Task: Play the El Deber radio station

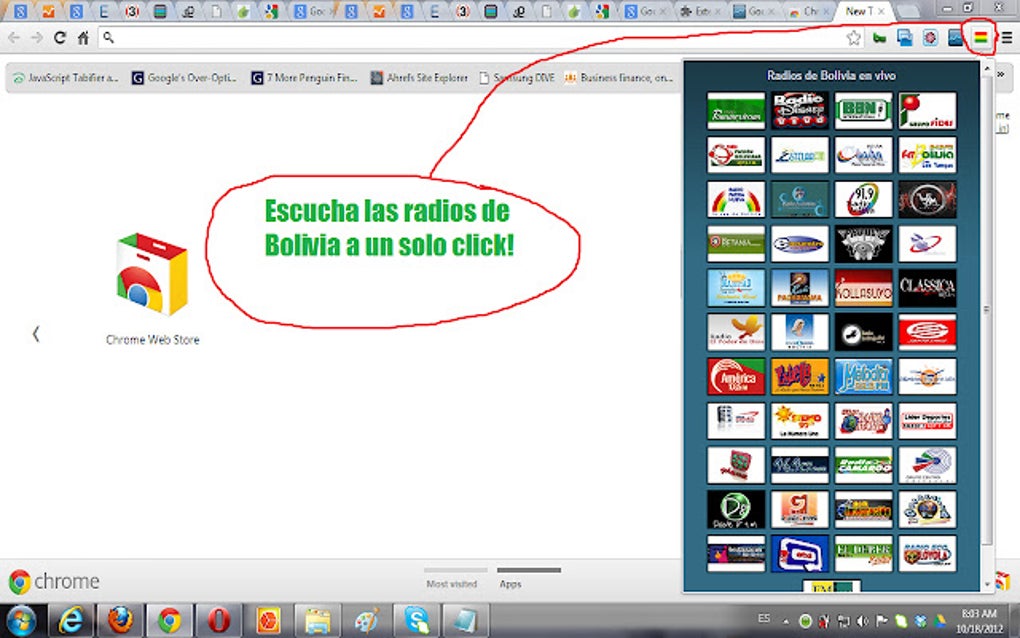Action: click(x=863, y=553)
